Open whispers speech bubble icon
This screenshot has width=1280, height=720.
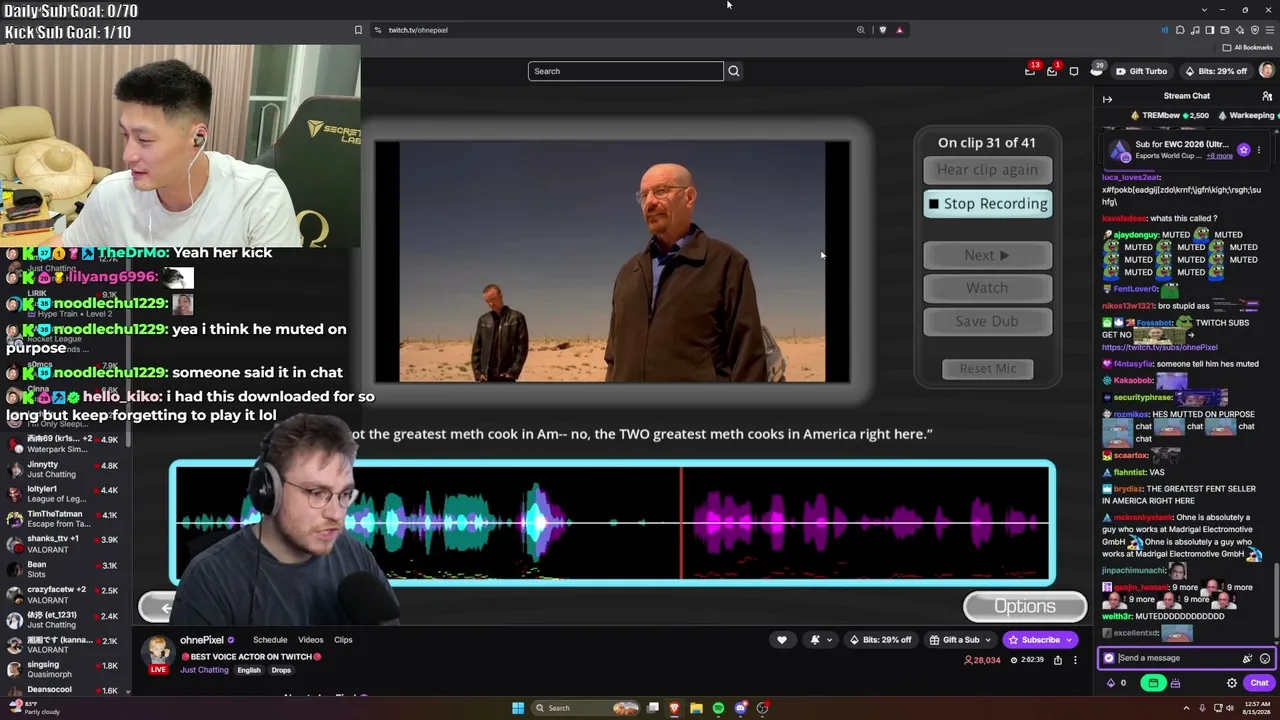point(1074,71)
